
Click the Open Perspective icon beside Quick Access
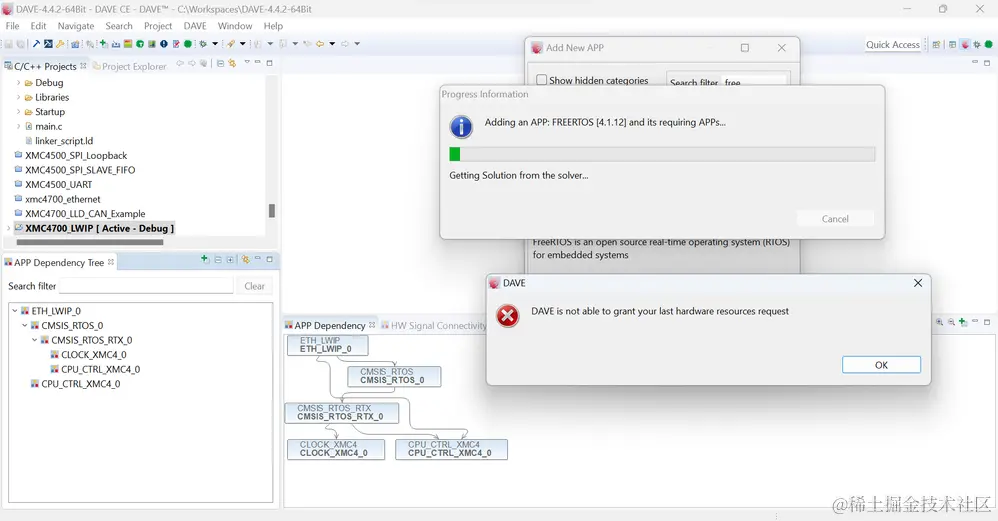click(x=936, y=45)
